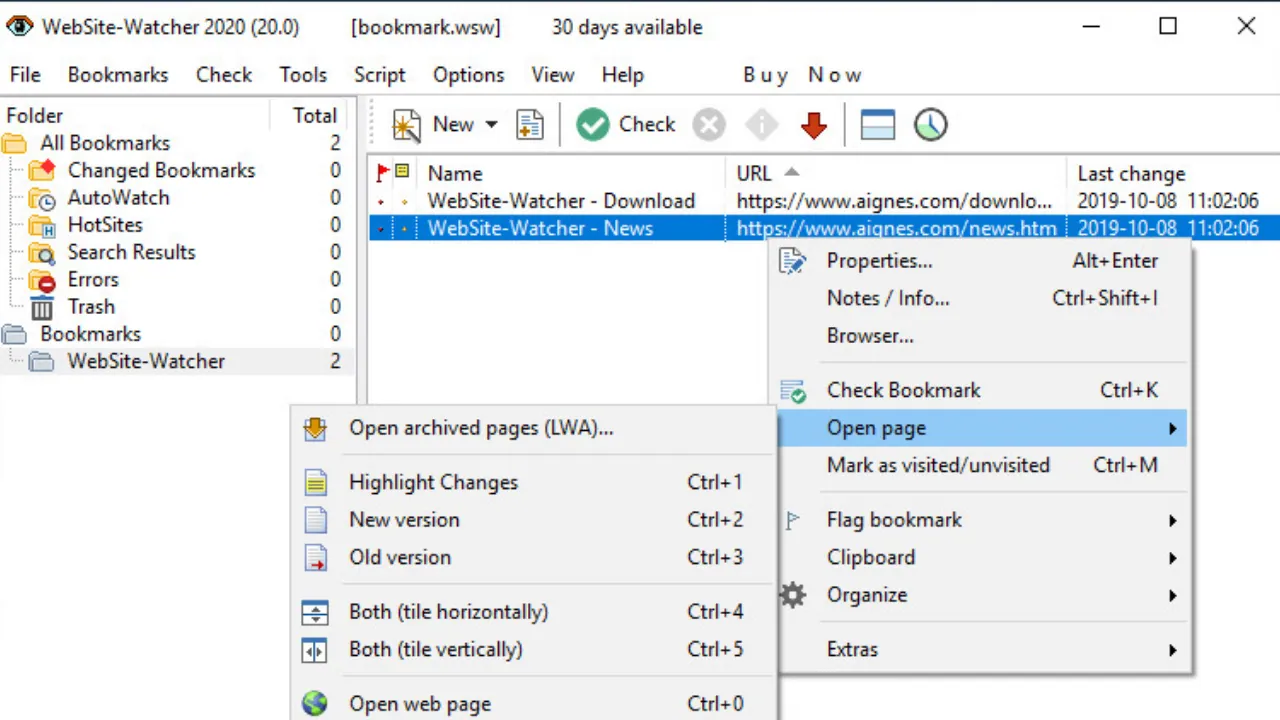Choose New version in the submenu
The image size is (1280, 720).
(533, 520)
